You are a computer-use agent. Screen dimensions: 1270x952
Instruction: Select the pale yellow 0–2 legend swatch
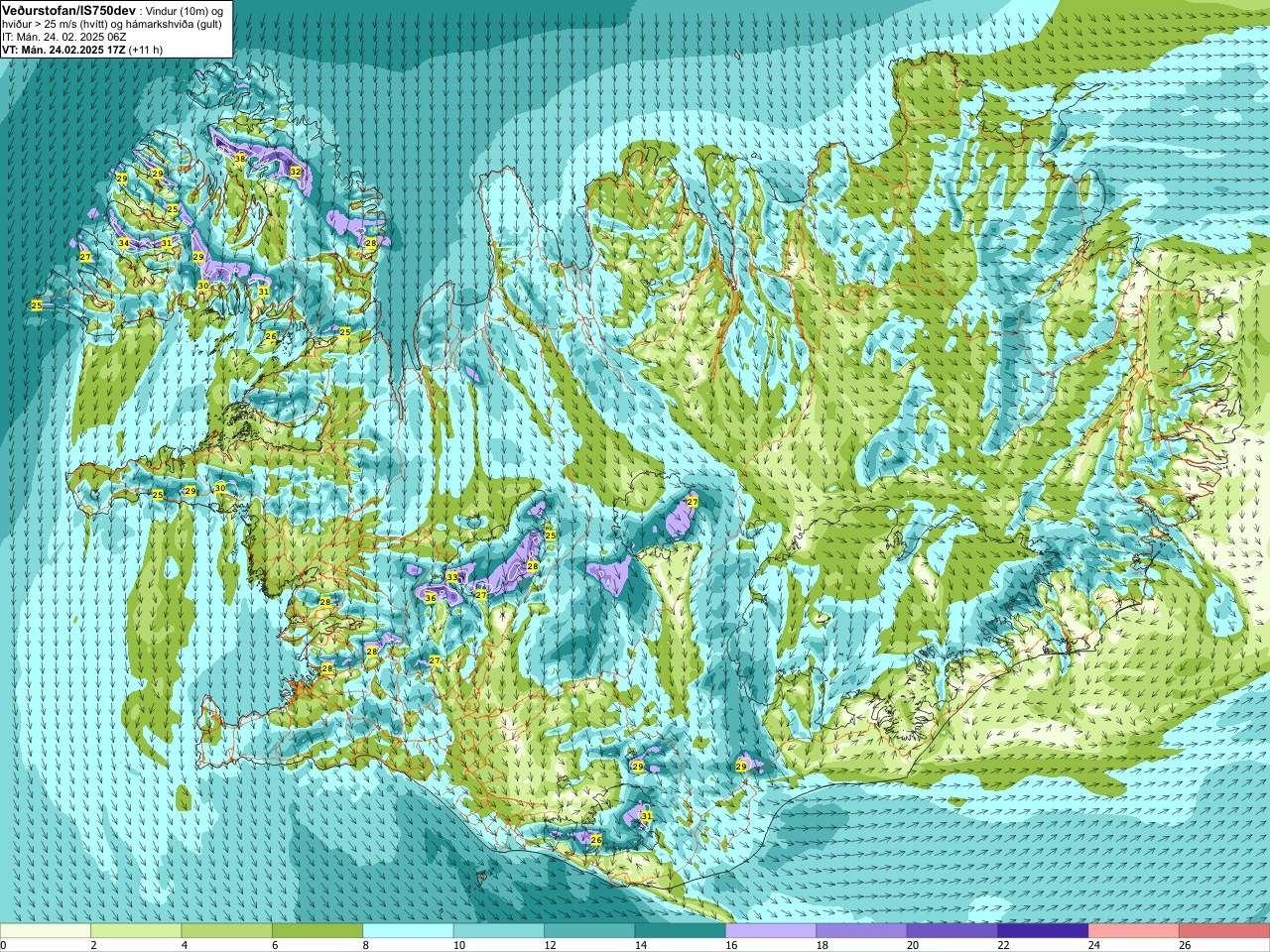click(x=46, y=931)
